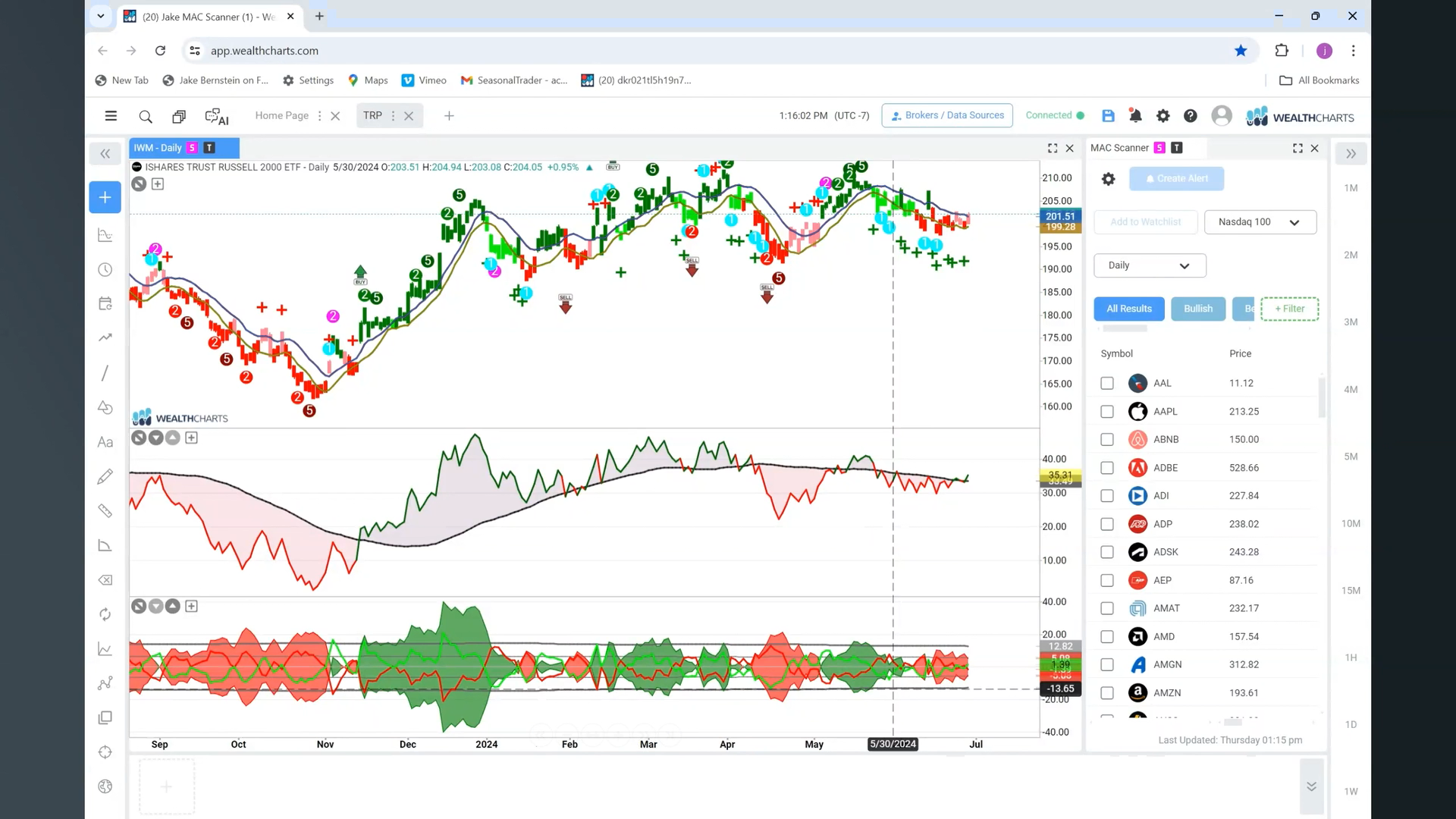This screenshot has width=1456, height=819.
Task: Check the AMD row checkbox
Action: pos(1107,637)
